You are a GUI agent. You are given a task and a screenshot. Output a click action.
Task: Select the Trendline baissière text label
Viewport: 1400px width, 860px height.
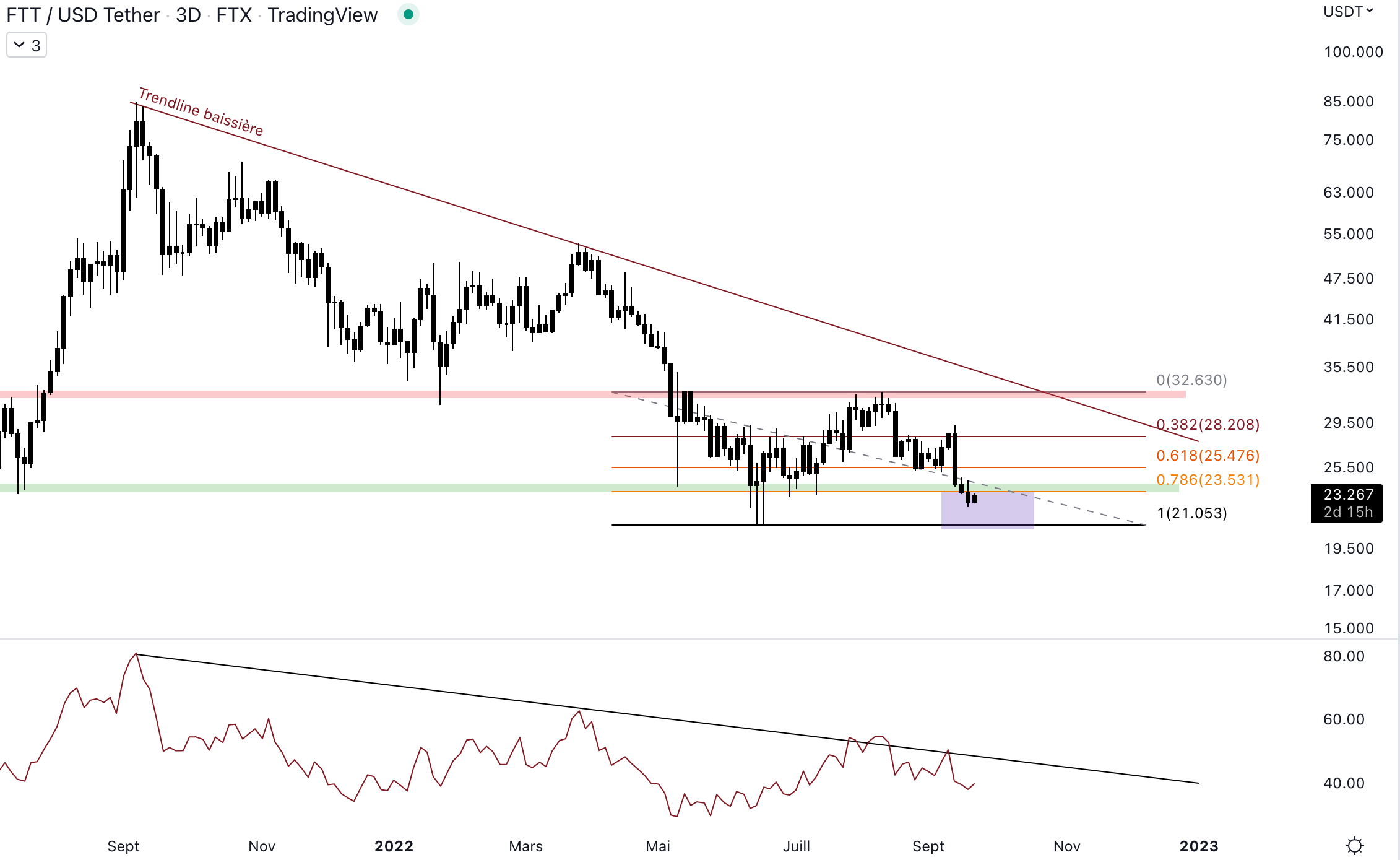click(x=201, y=111)
